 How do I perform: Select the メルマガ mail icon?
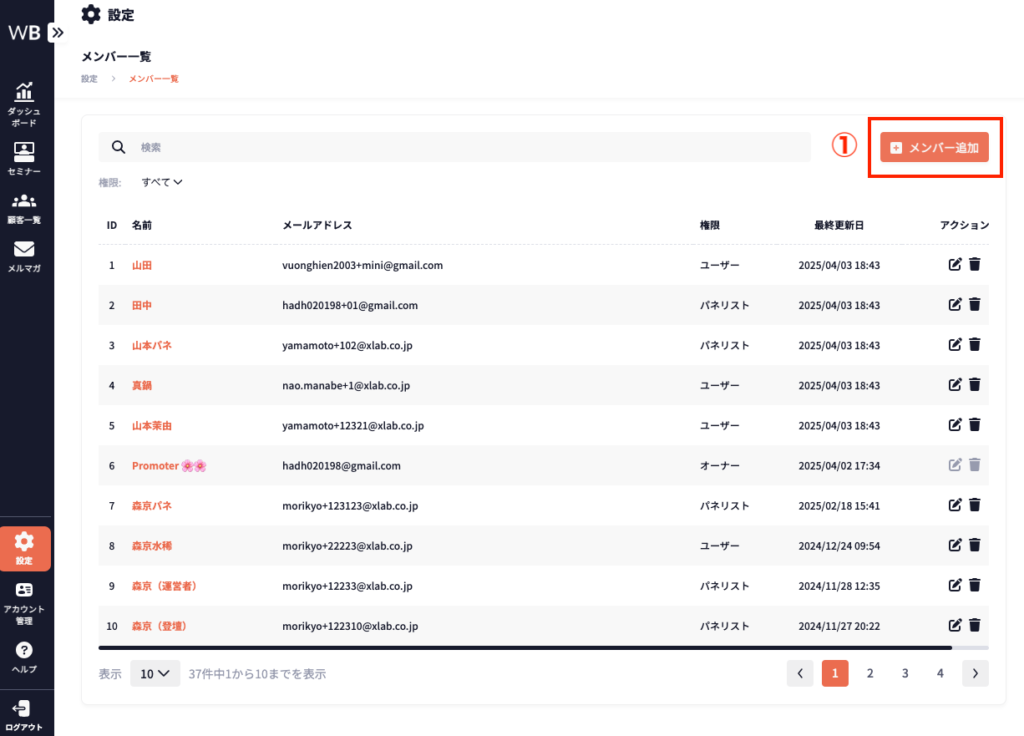[24, 250]
